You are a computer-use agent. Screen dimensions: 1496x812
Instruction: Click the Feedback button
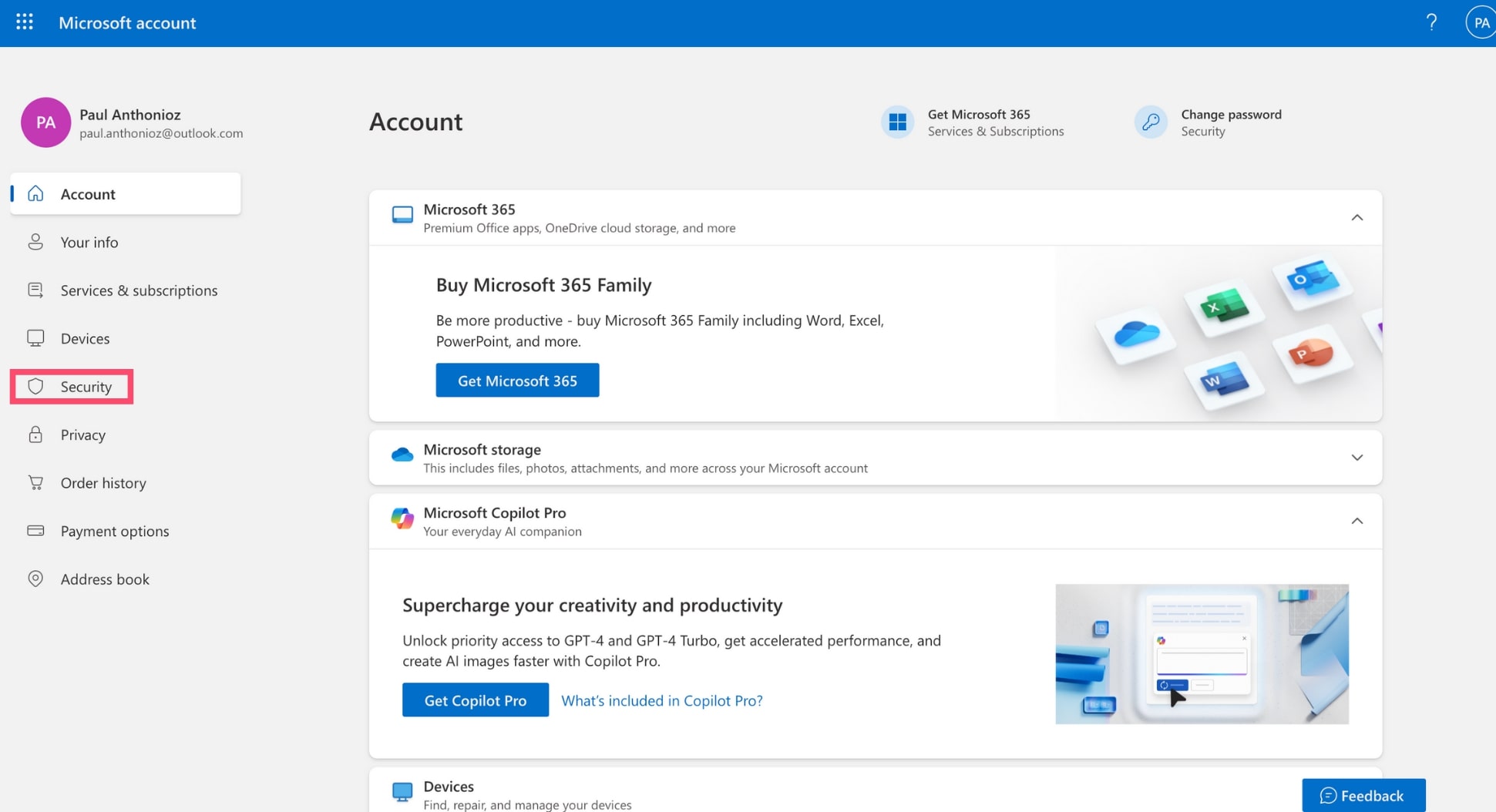(1363, 795)
